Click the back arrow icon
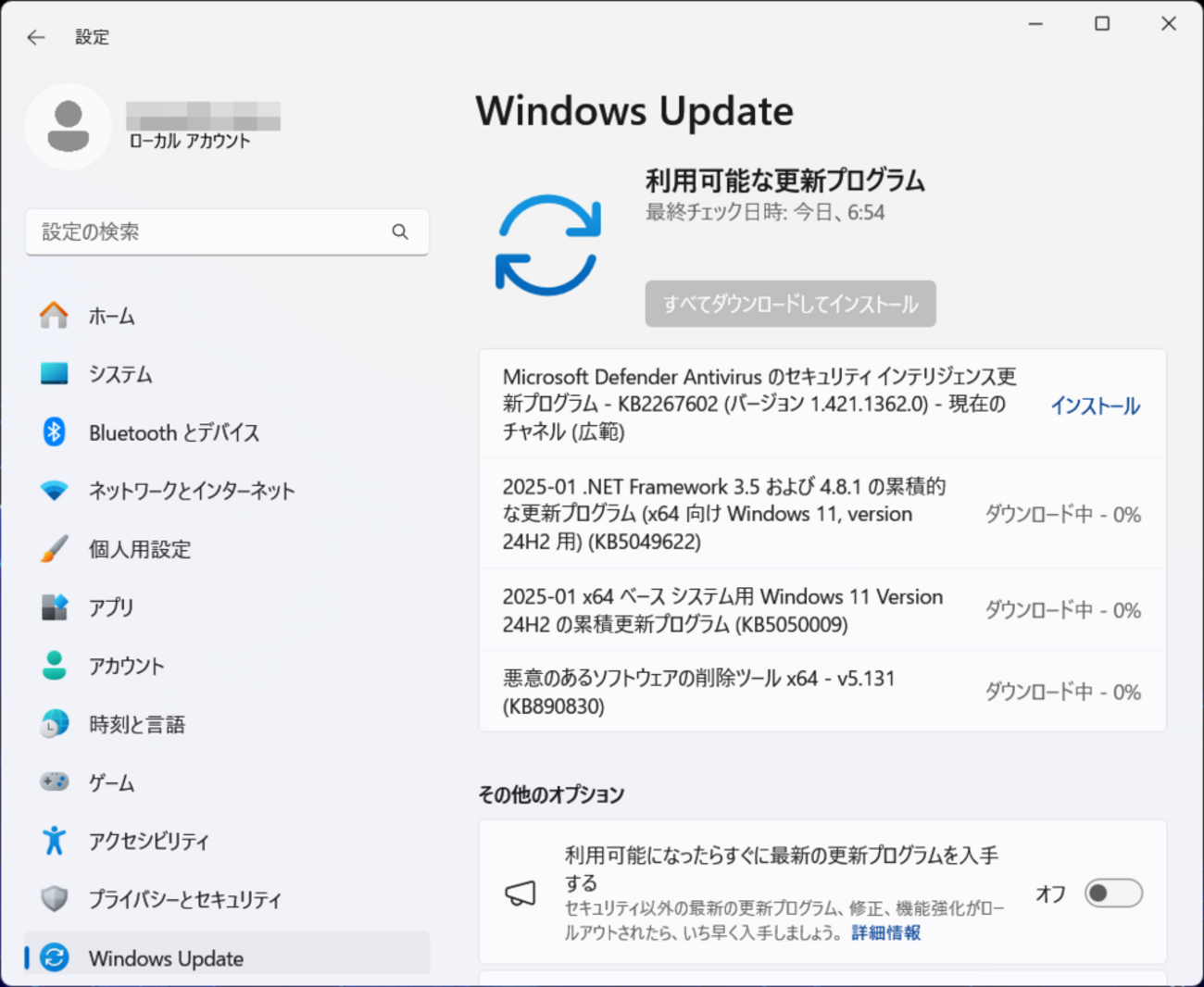The image size is (1204, 987). tap(36, 37)
